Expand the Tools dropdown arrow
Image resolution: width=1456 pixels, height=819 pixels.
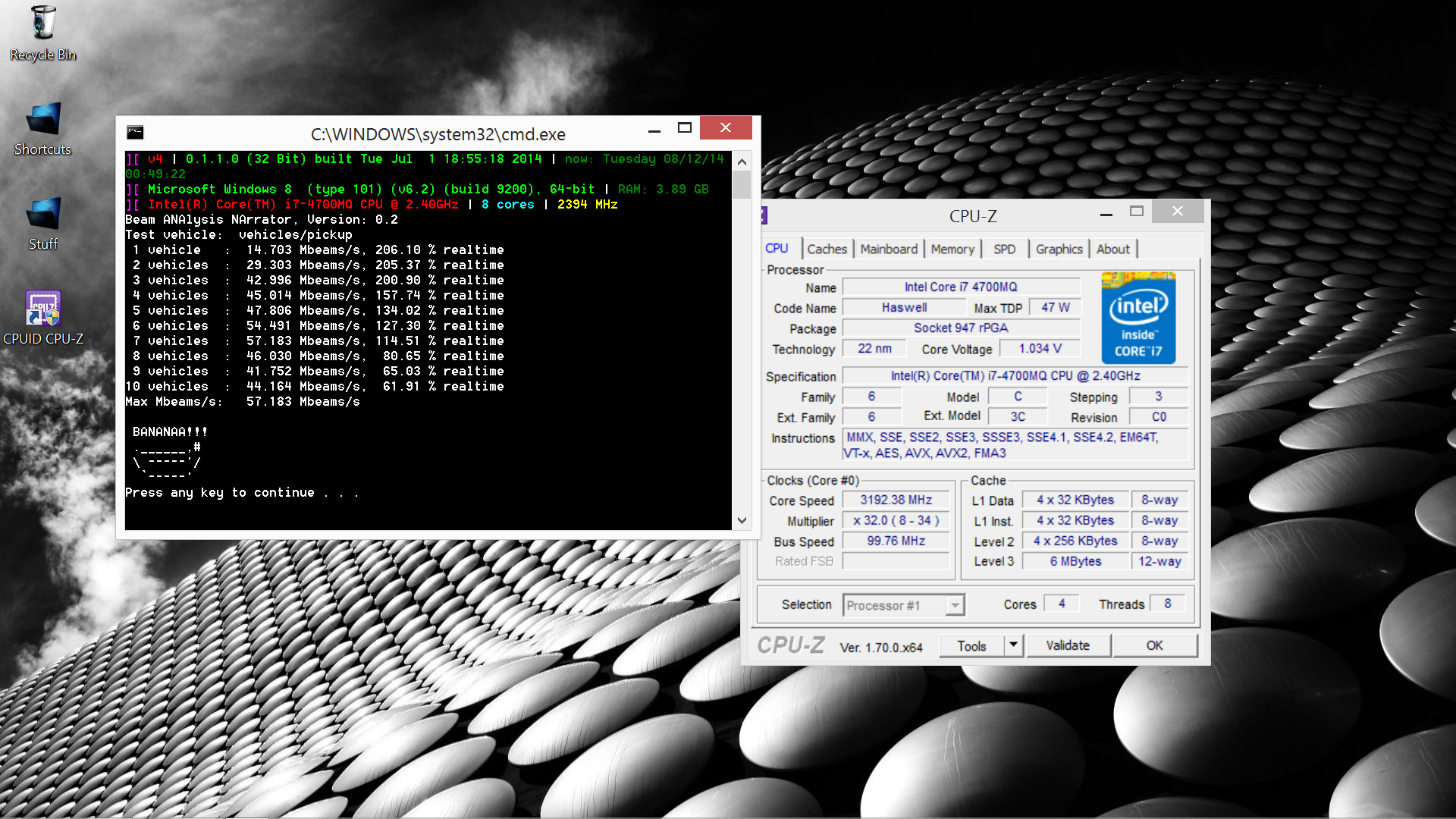[x=1014, y=645]
